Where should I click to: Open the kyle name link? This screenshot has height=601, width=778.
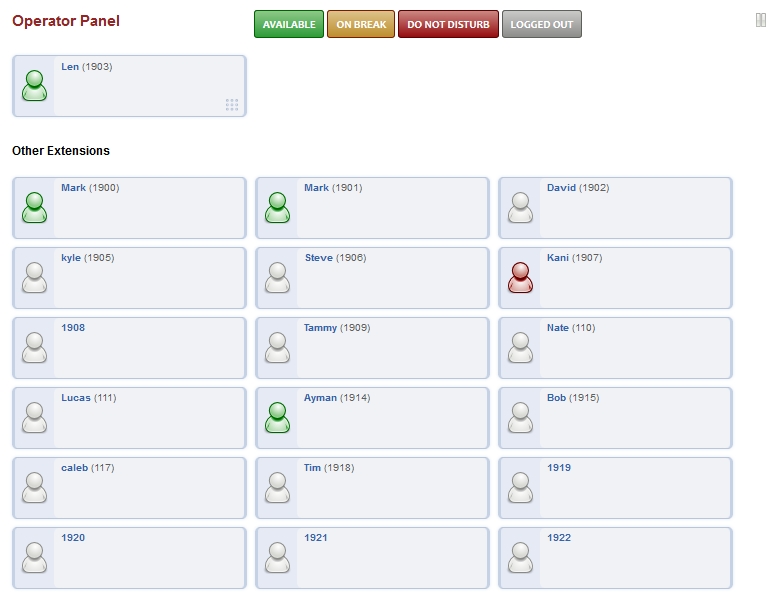(x=71, y=258)
